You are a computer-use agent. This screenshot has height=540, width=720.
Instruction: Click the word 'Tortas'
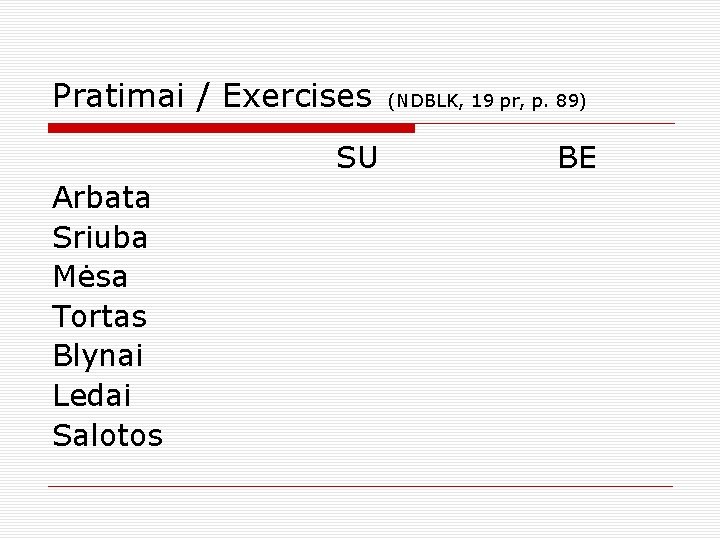(x=100, y=316)
